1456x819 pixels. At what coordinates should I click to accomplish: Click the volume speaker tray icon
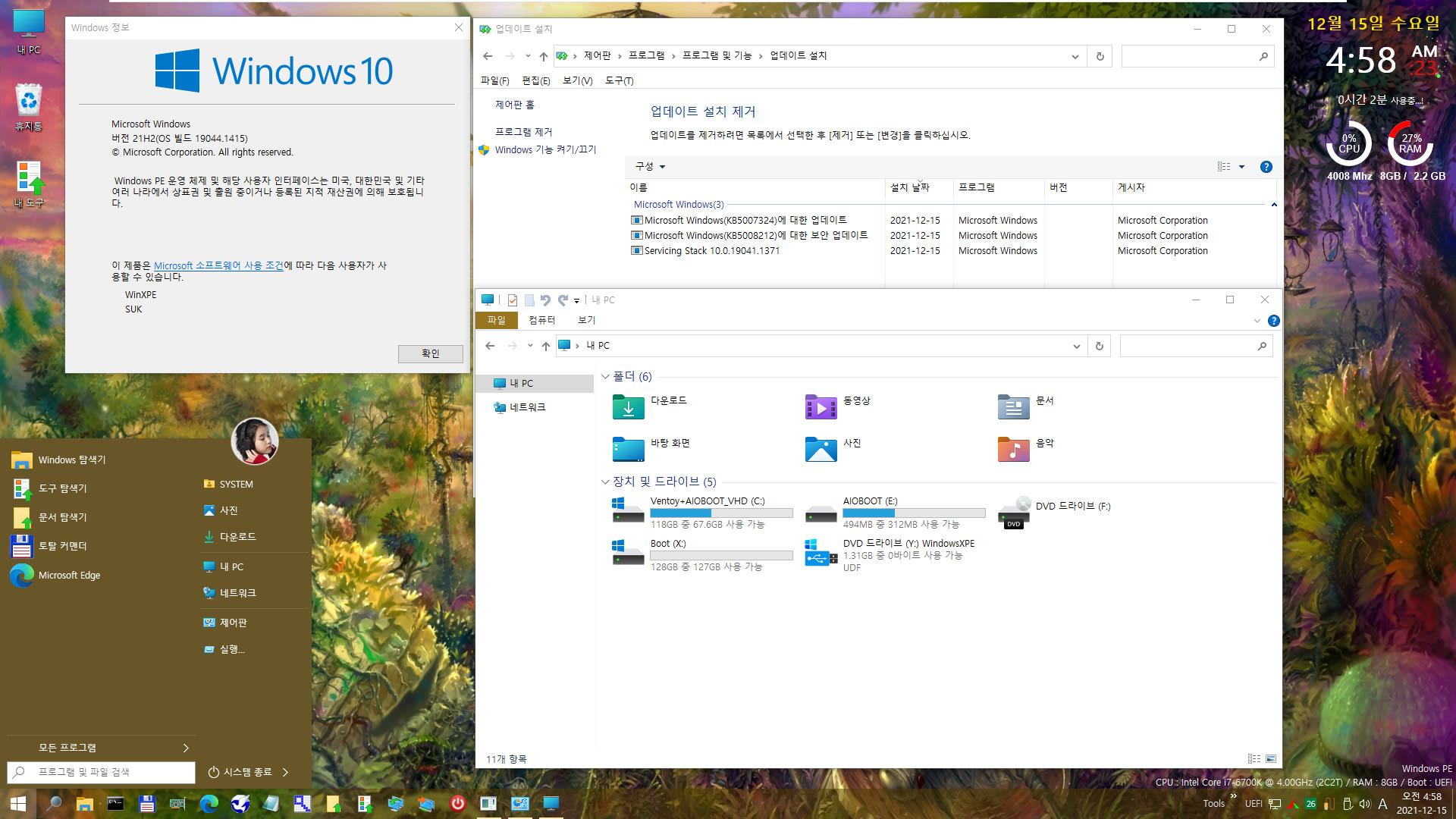click(1364, 805)
